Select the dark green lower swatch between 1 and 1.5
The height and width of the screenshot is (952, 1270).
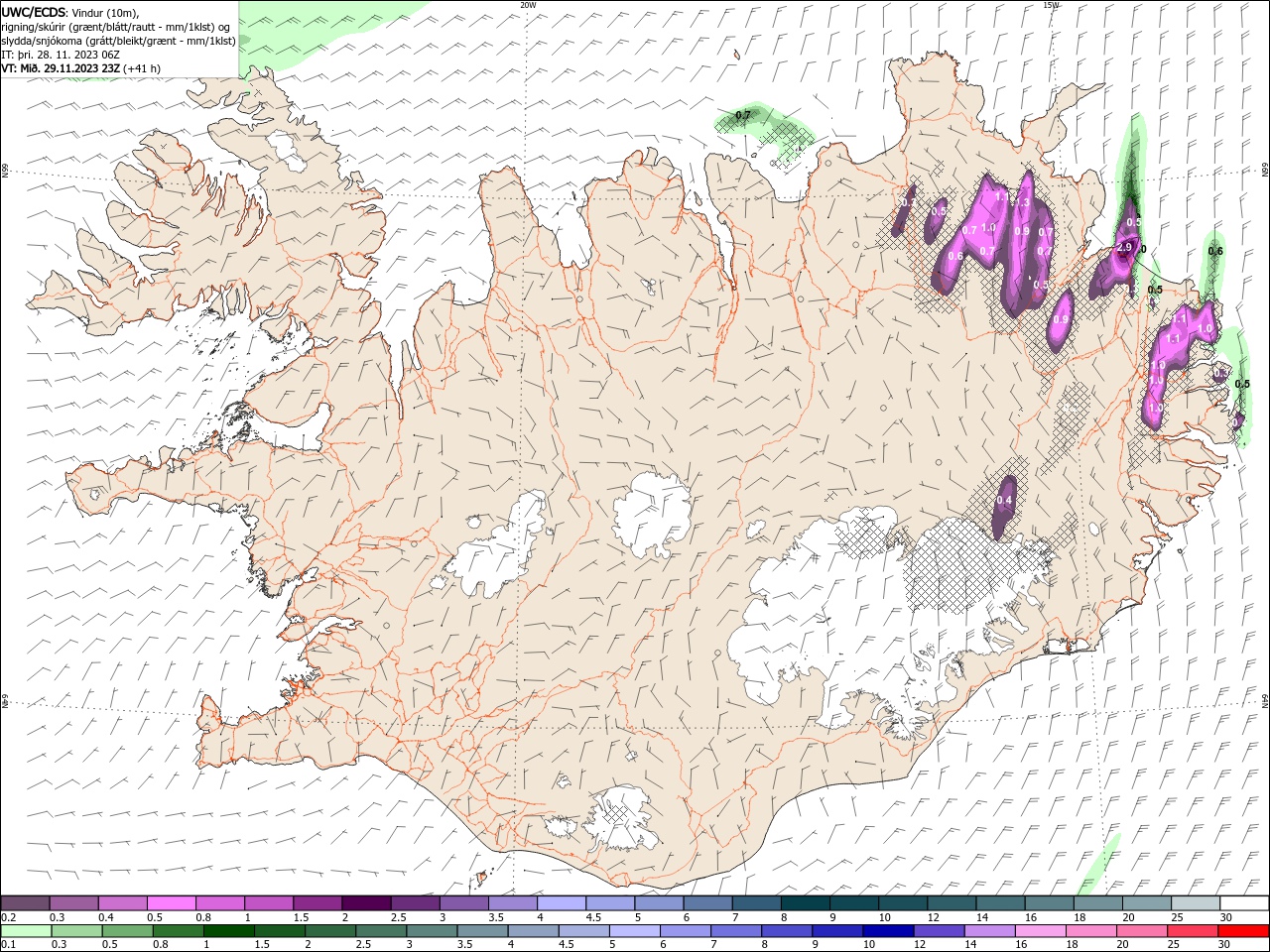point(228,931)
